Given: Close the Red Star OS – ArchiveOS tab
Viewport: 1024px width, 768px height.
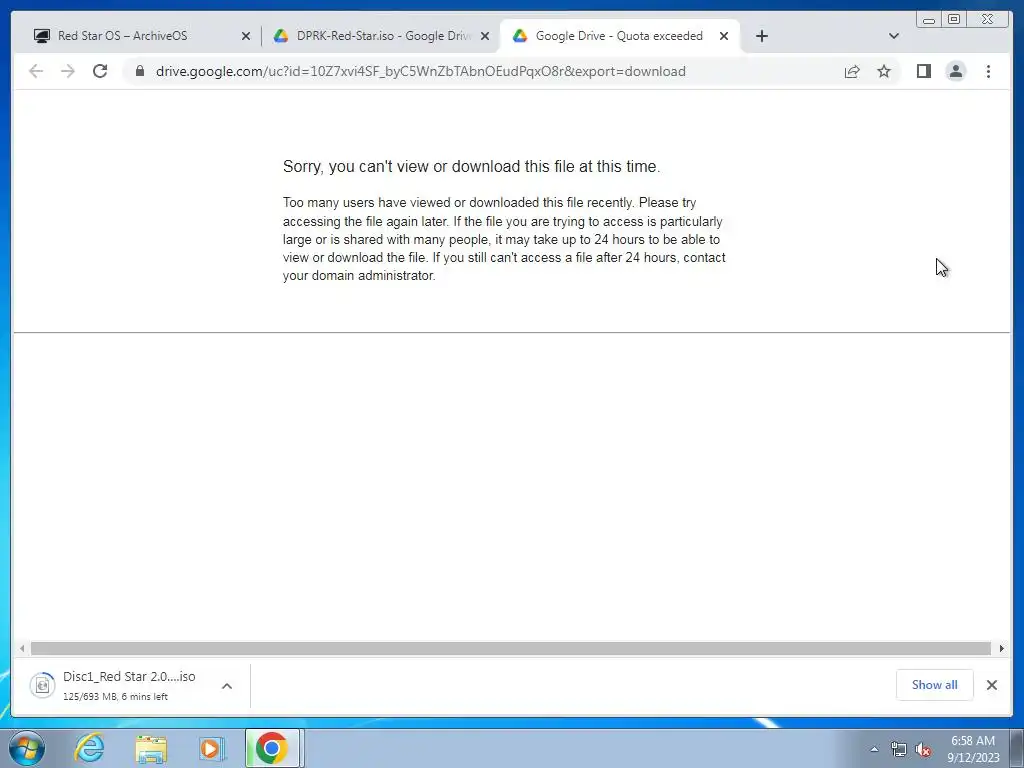Looking at the screenshot, I should [x=246, y=37].
